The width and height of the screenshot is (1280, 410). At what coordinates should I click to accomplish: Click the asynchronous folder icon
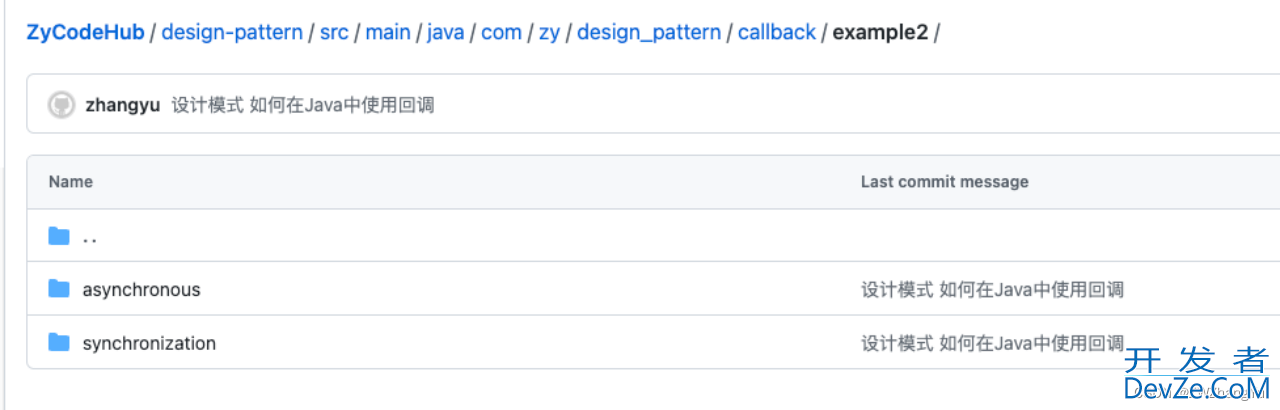[59, 289]
